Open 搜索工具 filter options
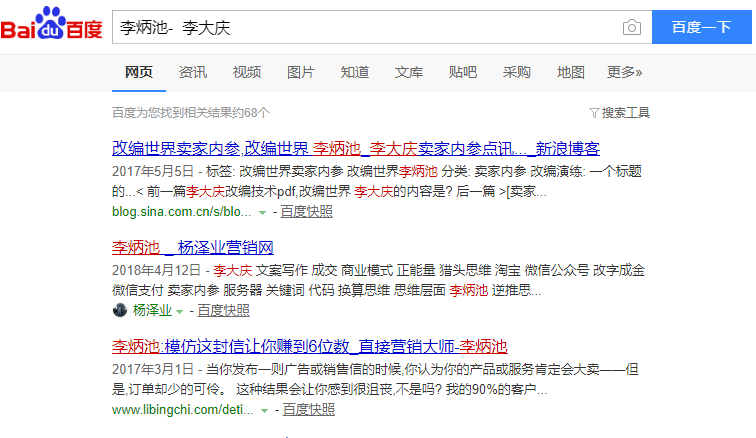Viewport: 756px width, 438px height. [625, 113]
